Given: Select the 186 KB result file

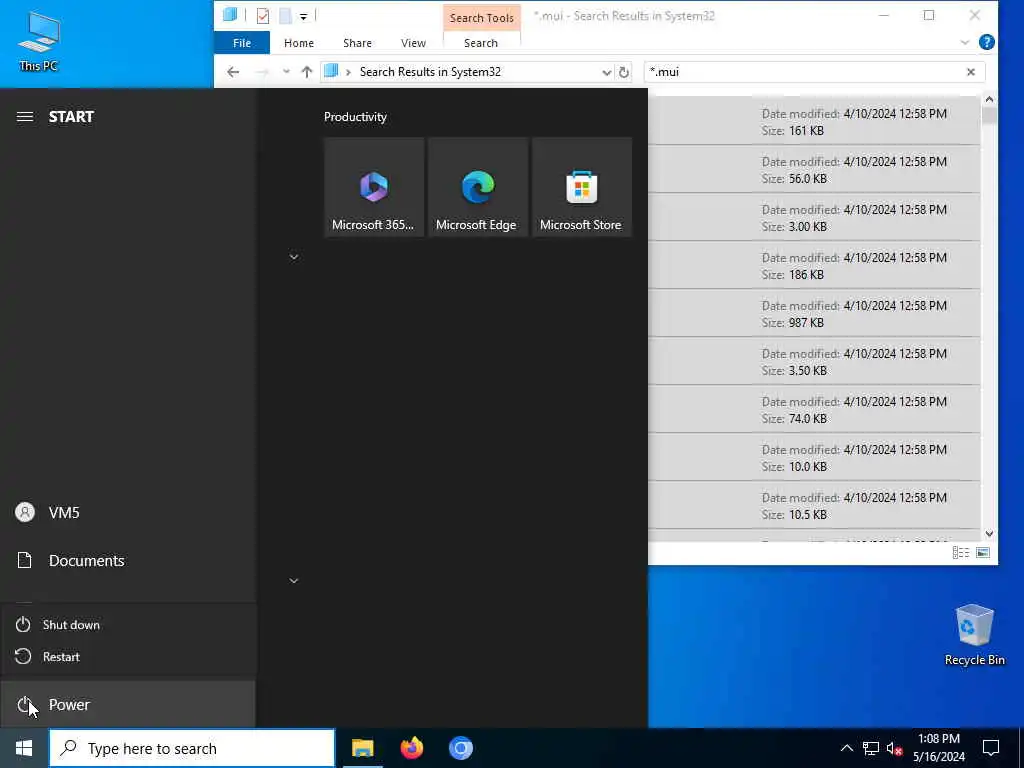Looking at the screenshot, I should [x=814, y=266].
